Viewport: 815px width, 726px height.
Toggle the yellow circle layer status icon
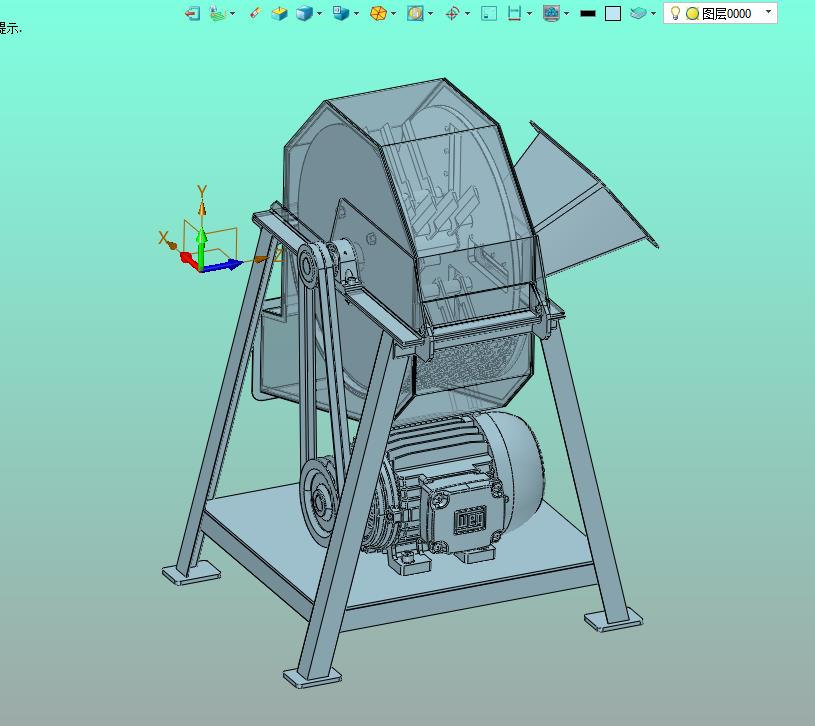[x=692, y=14]
